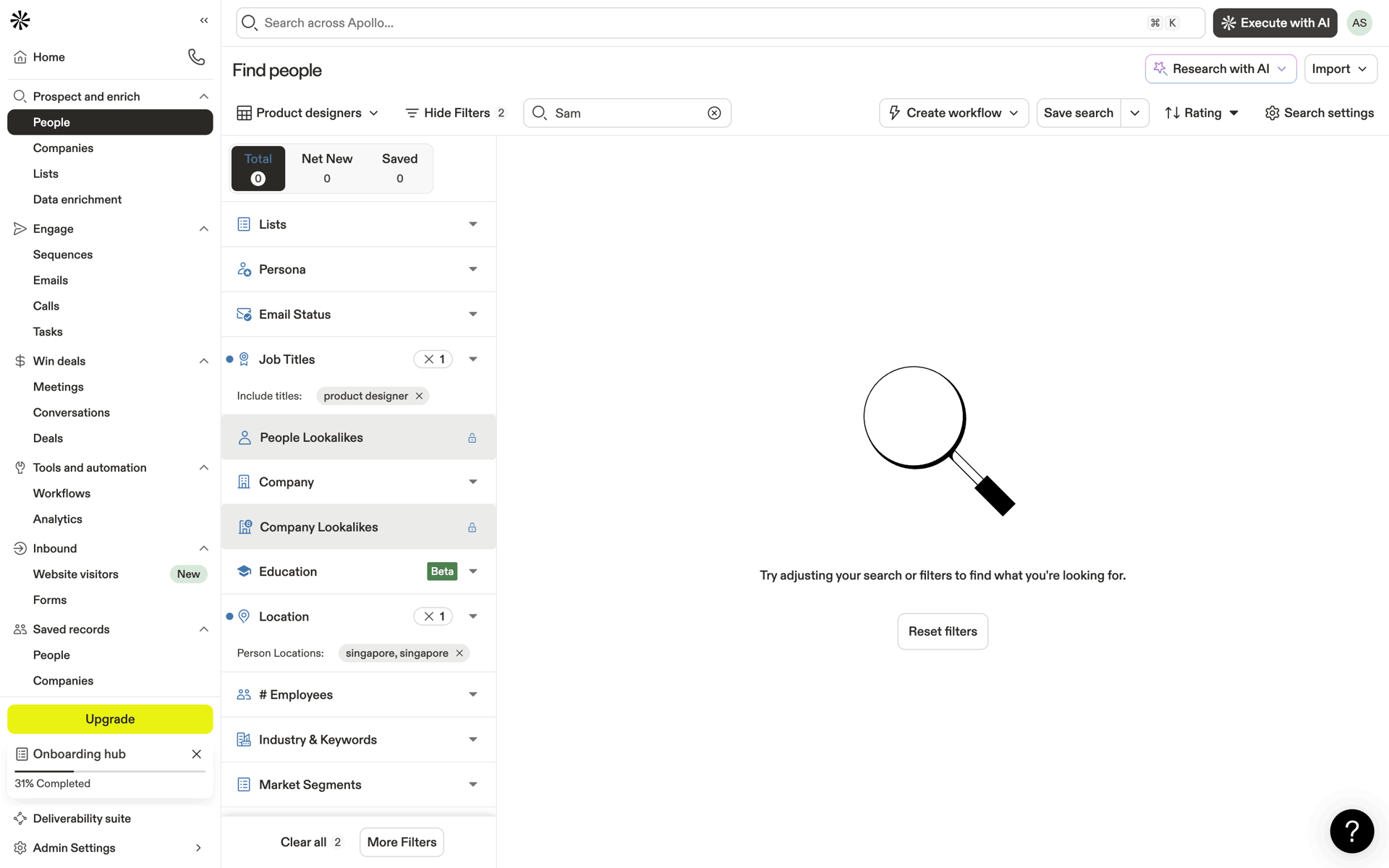Viewport: 1389px width, 868px height.
Task: Expand the Company filter arrow
Action: click(473, 482)
